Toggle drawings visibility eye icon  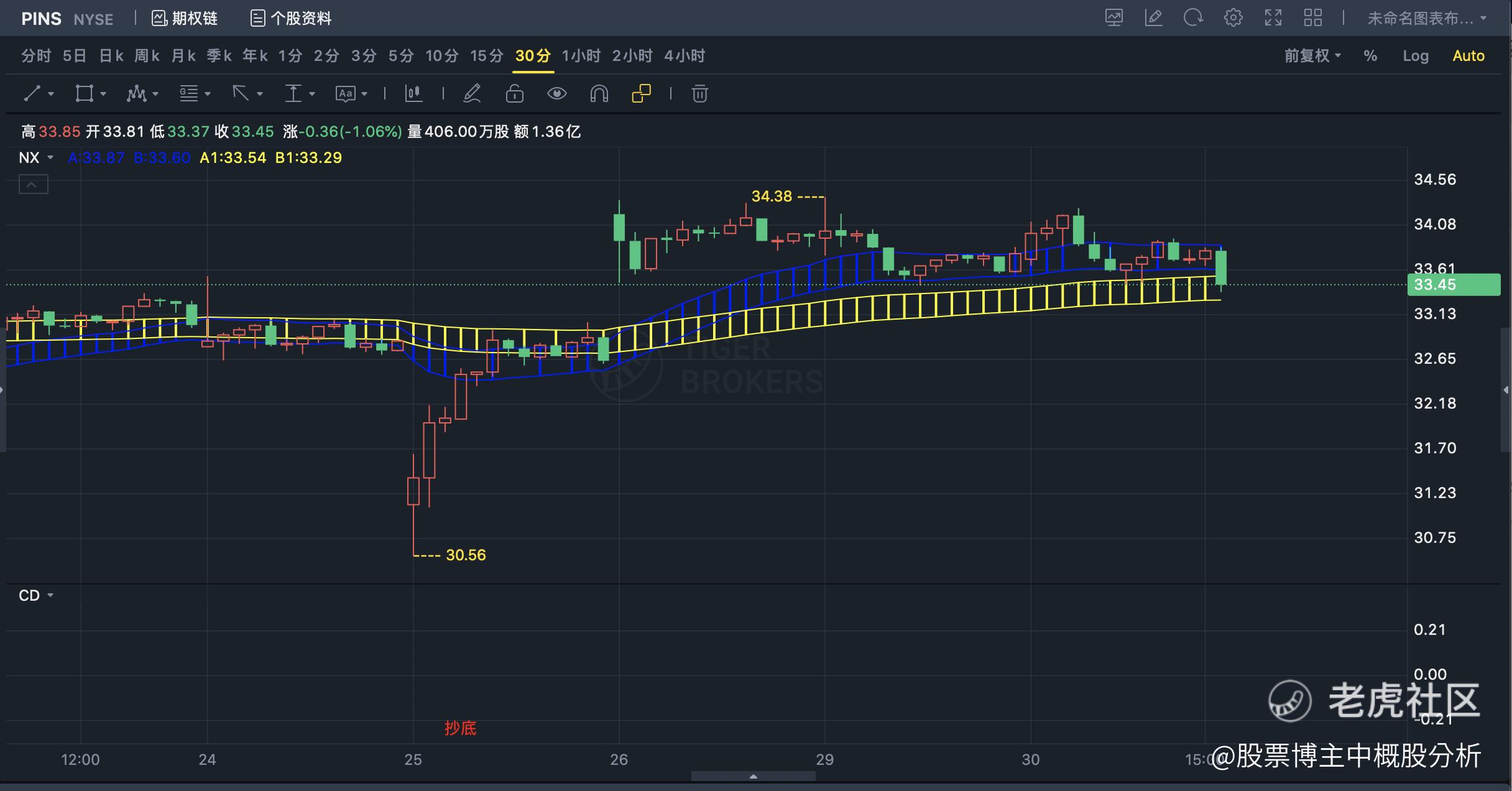click(556, 94)
